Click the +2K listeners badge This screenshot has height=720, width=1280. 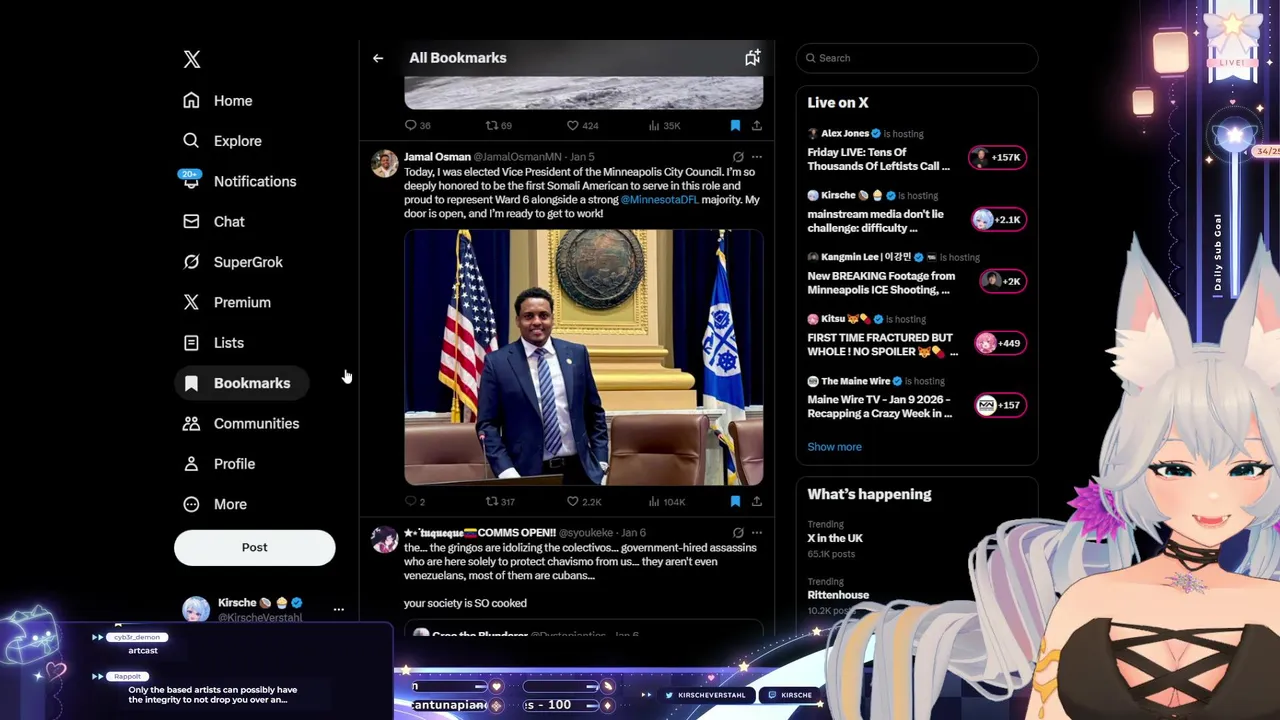point(1002,281)
